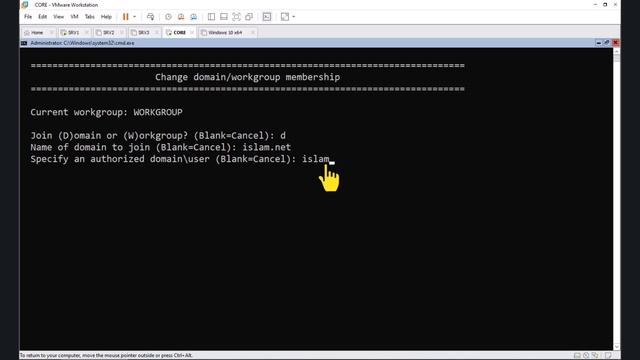Open the snapshot manager icon
The image size is (640, 360).
193,17
